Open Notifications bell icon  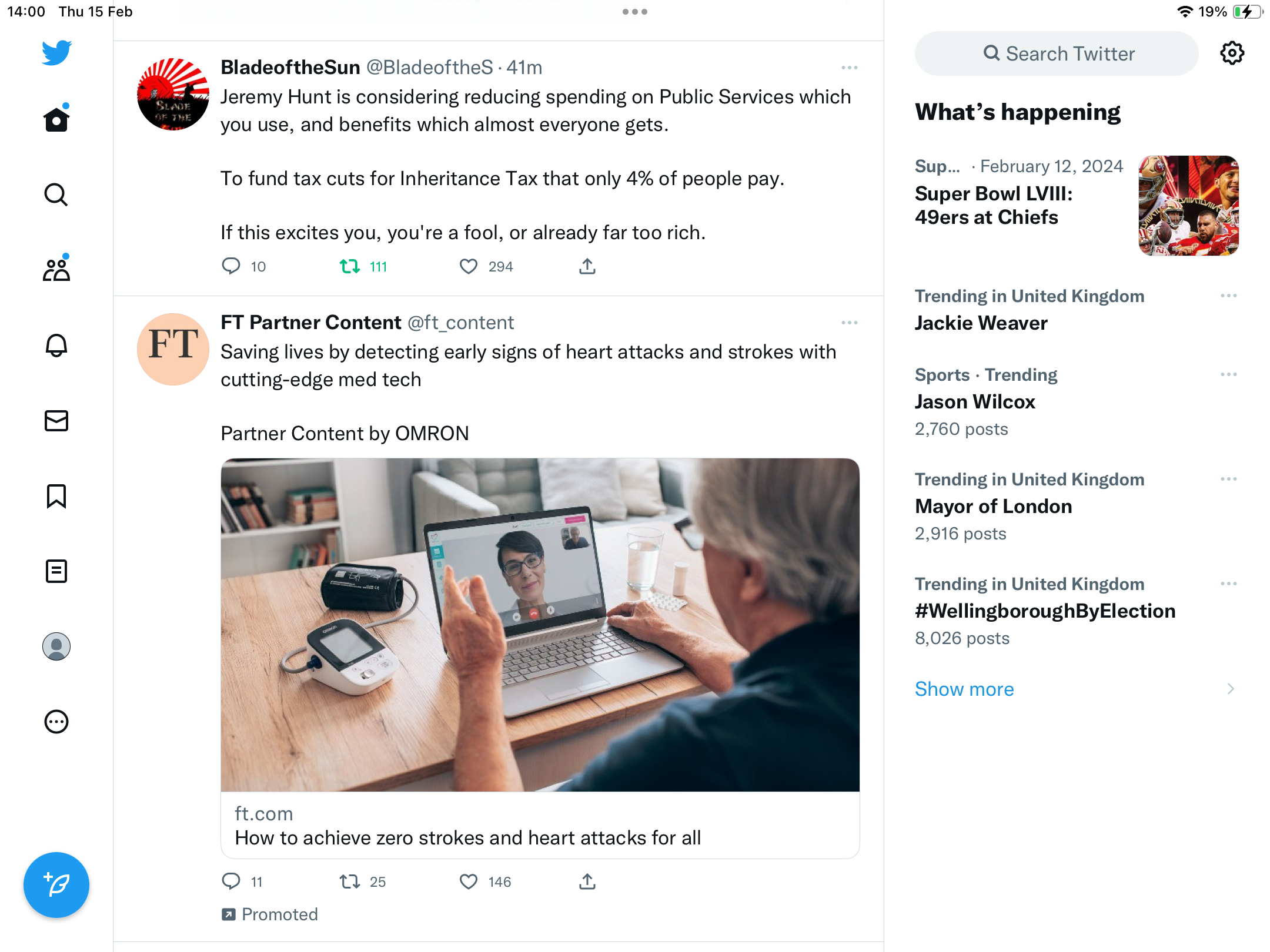tap(56, 345)
